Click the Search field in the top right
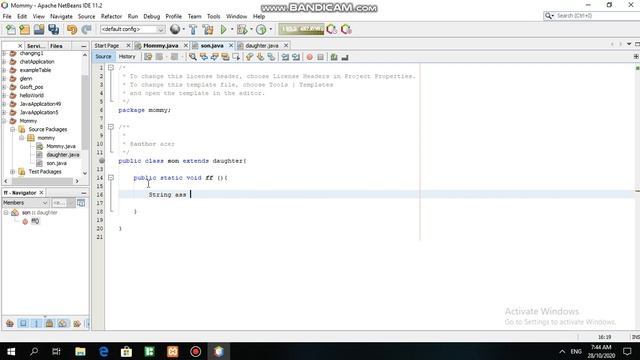This screenshot has width=640, height=360. pyautogui.click(x=591, y=16)
